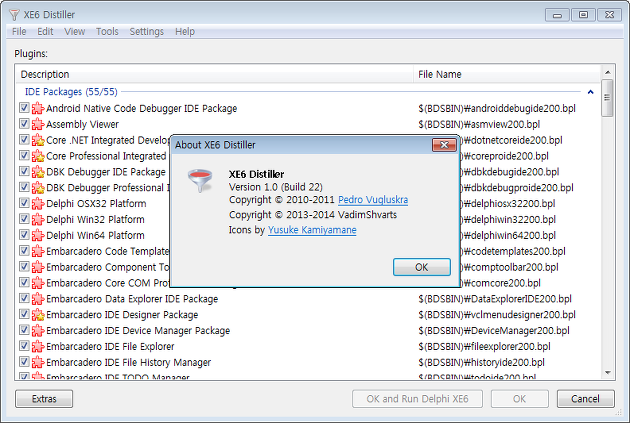The width and height of the screenshot is (630, 423).
Task: Disable the Delphi Win64 Platform checkbox
Action: coord(24,235)
